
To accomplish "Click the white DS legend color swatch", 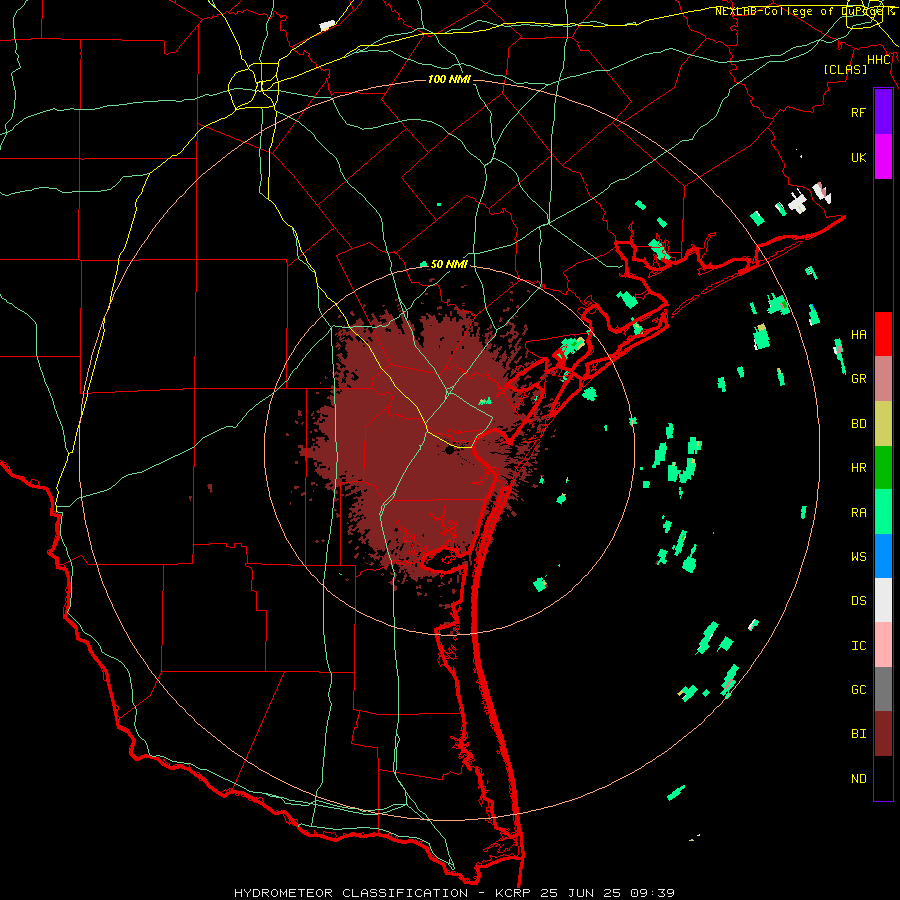I will point(883,600).
